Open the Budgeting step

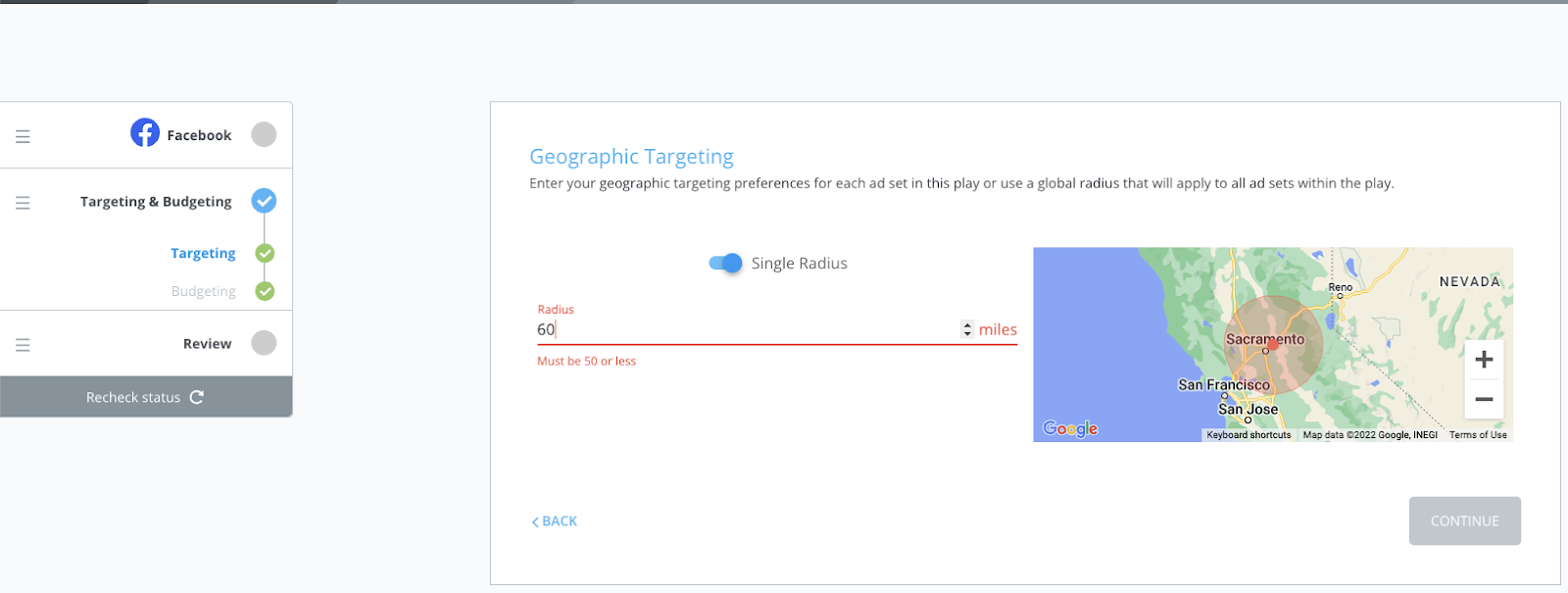(x=203, y=291)
